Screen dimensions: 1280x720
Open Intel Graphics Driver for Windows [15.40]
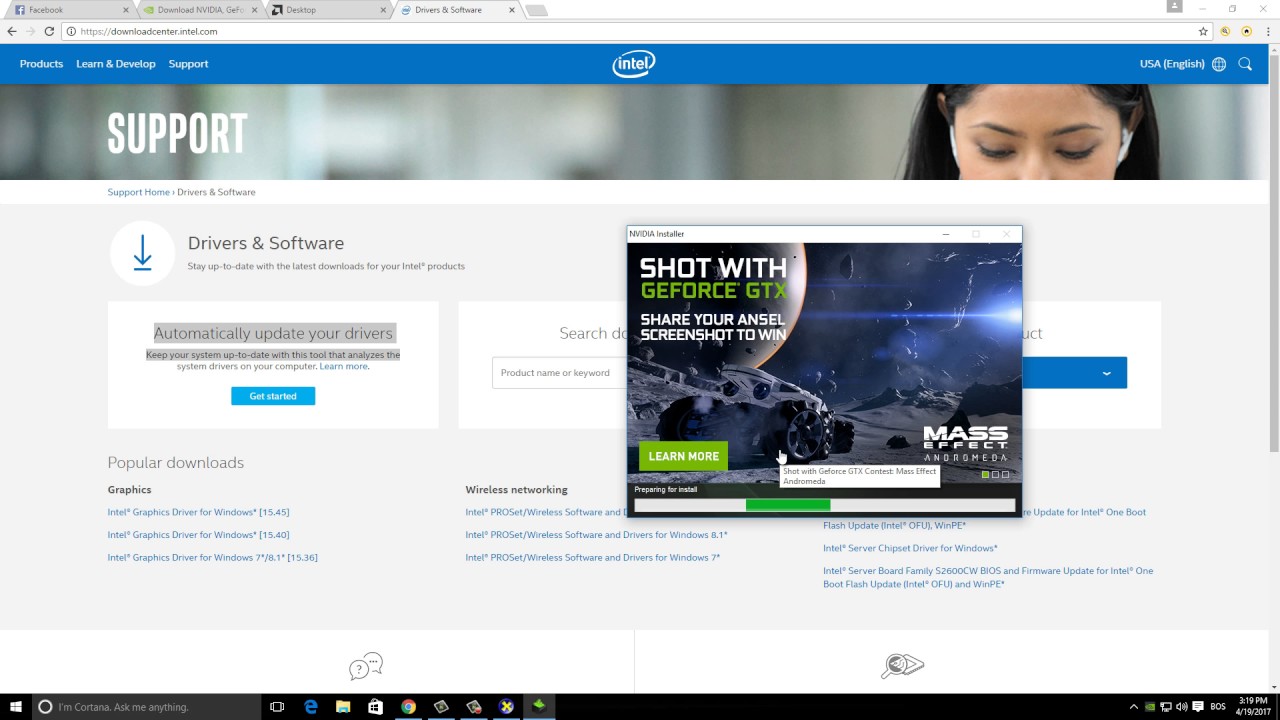[x=198, y=535]
